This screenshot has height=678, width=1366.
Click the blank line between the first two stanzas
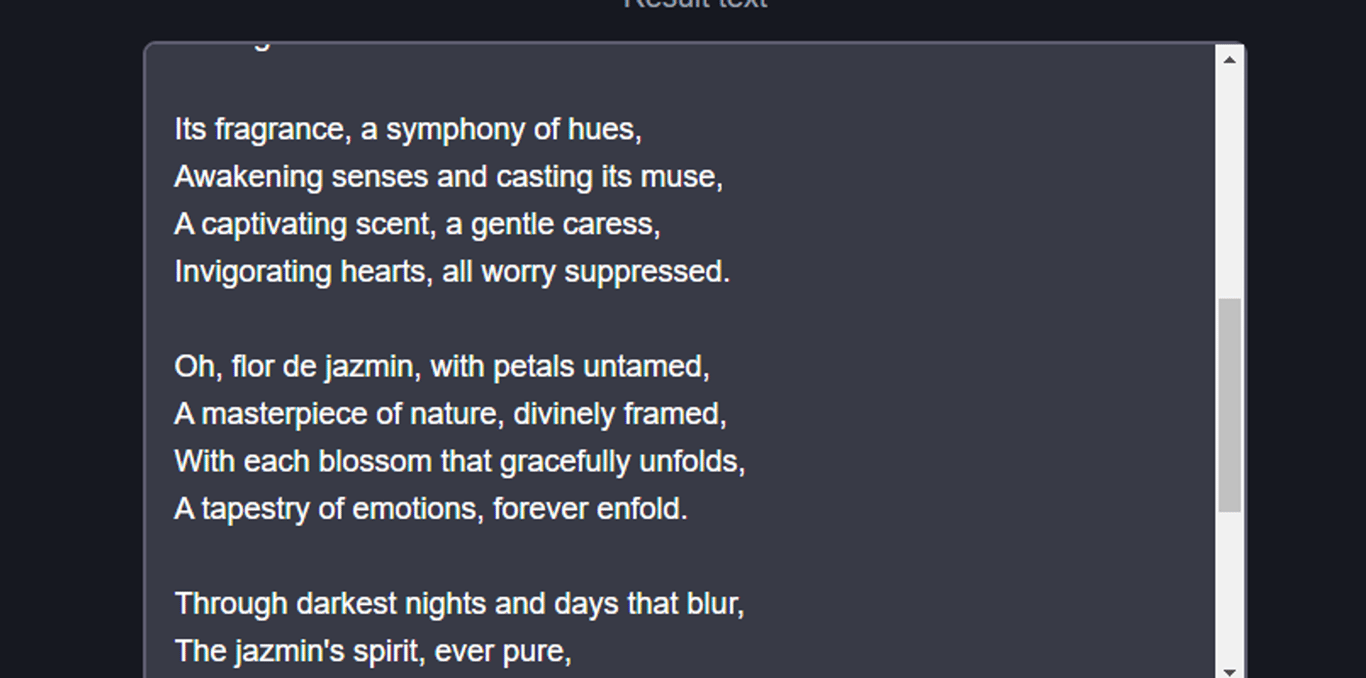click(x=680, y=319)
